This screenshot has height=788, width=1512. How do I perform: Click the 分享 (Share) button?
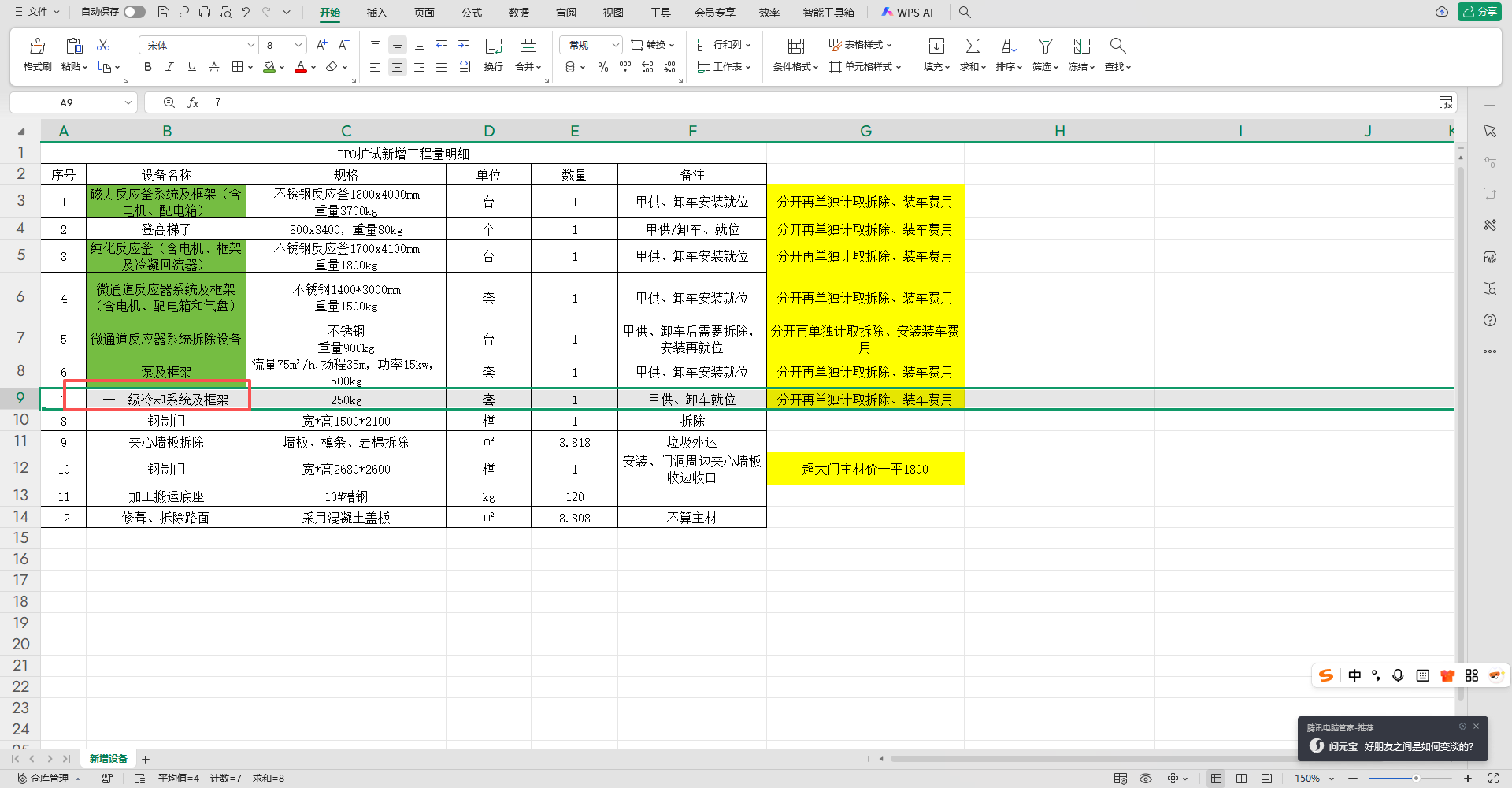[1480, 12]
